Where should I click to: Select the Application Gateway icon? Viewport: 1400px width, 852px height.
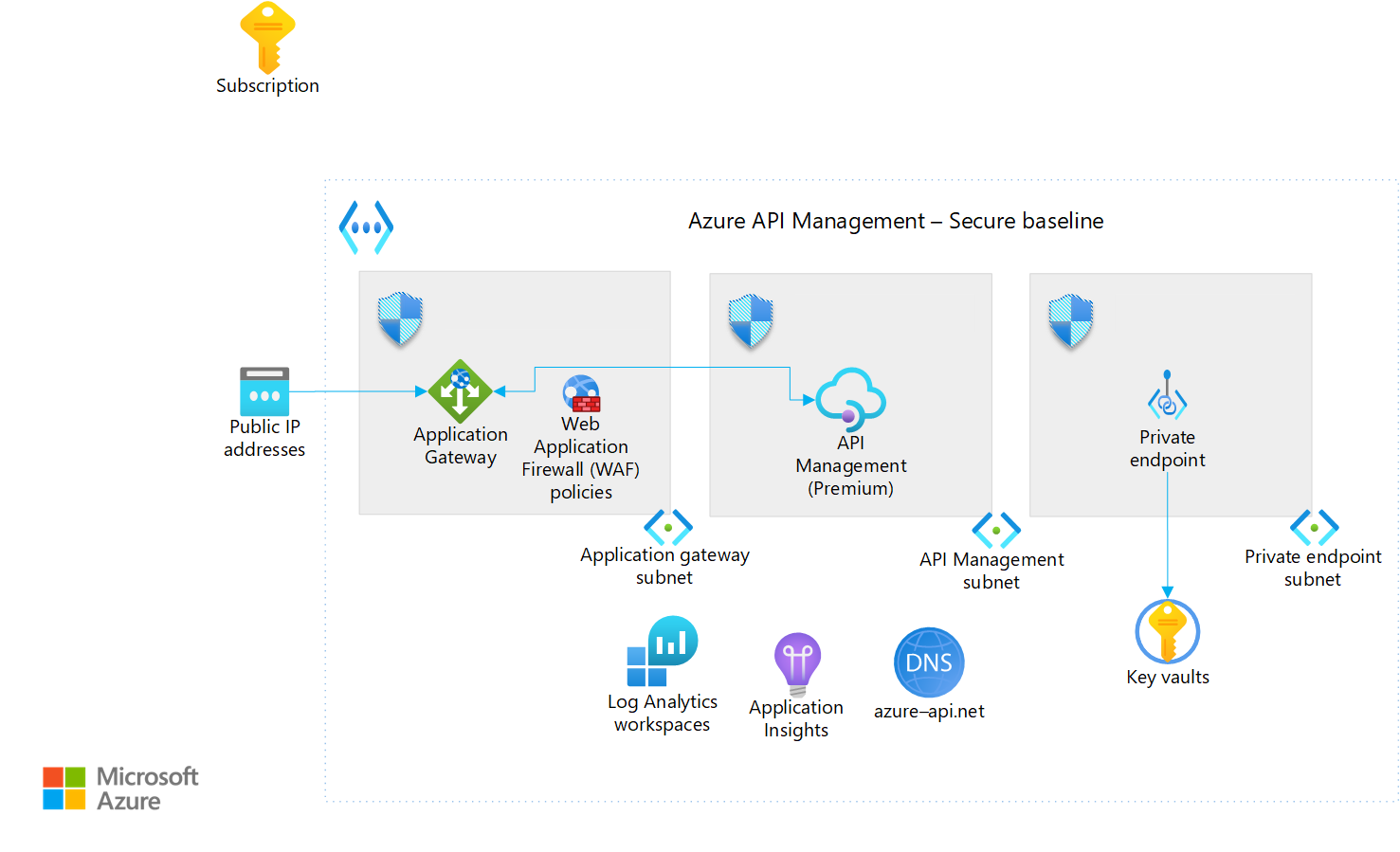[460, 391]
